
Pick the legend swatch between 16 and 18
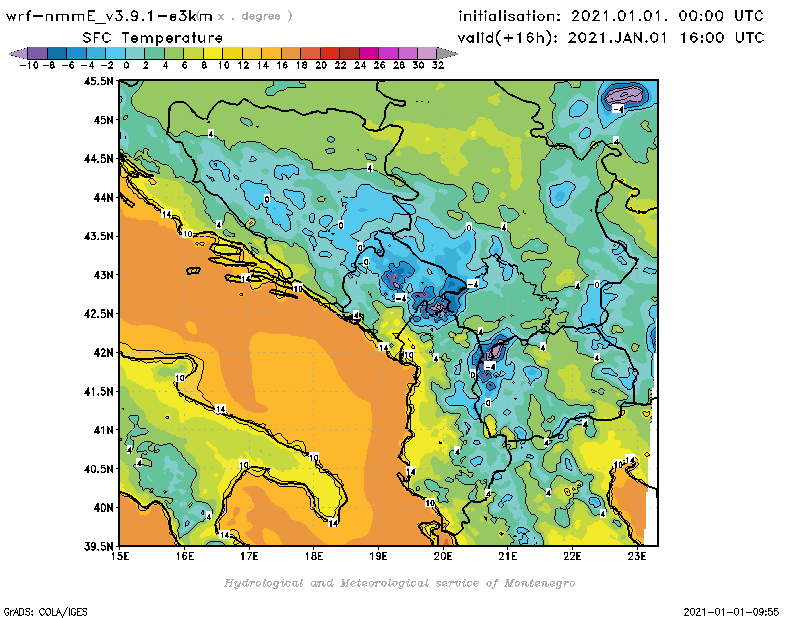point(291,53)
